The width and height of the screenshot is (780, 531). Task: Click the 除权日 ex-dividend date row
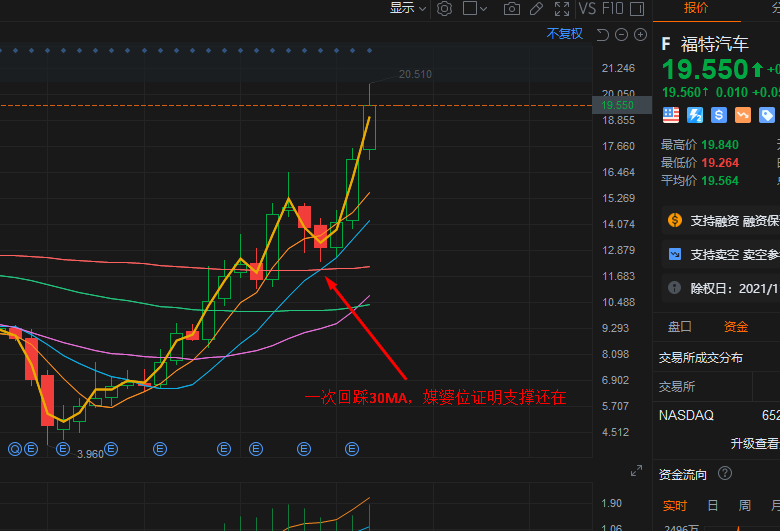721,288
